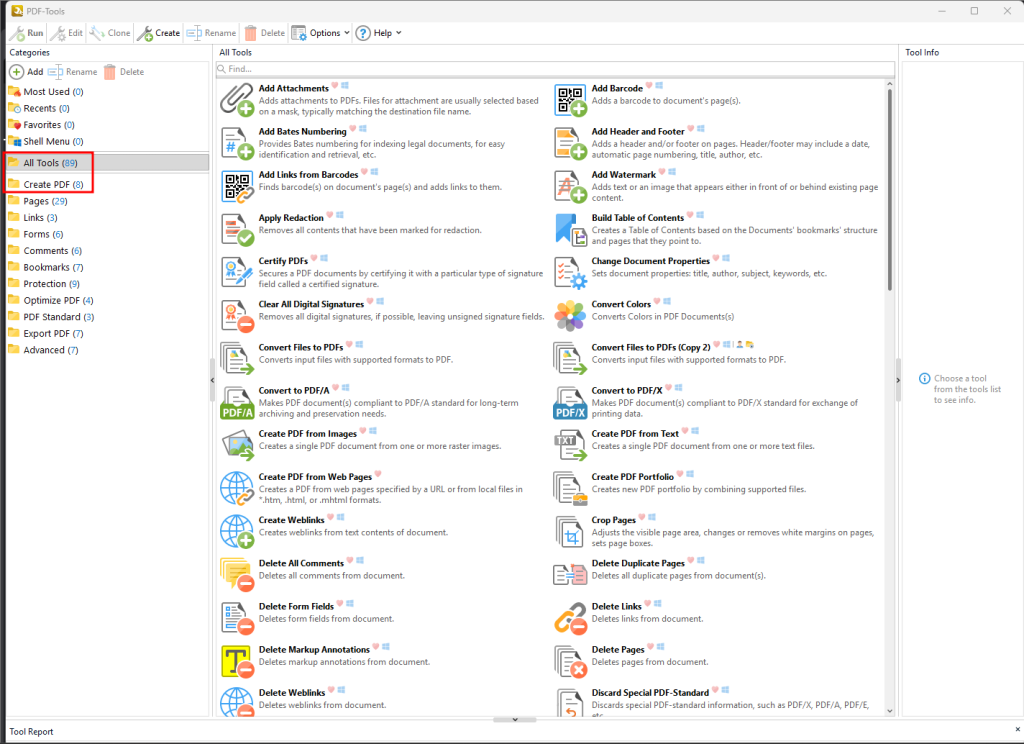Toggle shell menu flag for Certify PDFs
Viewport: 1024px width, 744px height.
coord(324,258)
